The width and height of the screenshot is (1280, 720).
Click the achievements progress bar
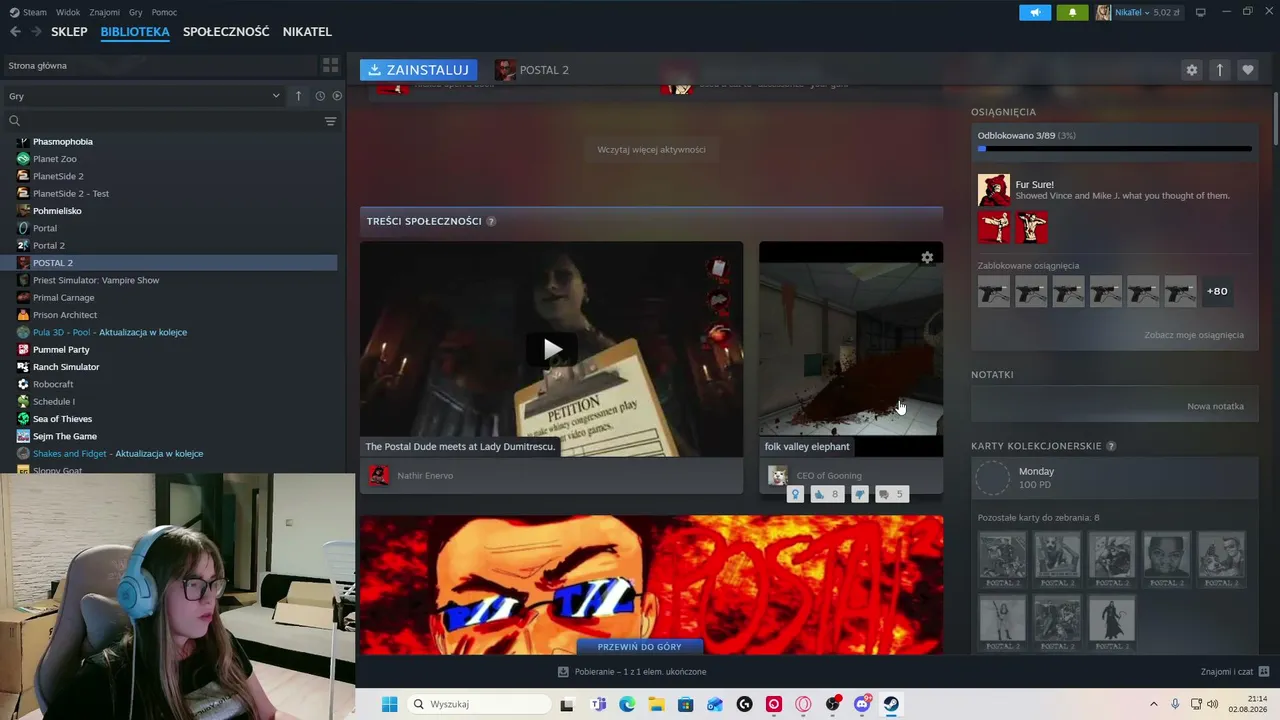pos(1115,149)
